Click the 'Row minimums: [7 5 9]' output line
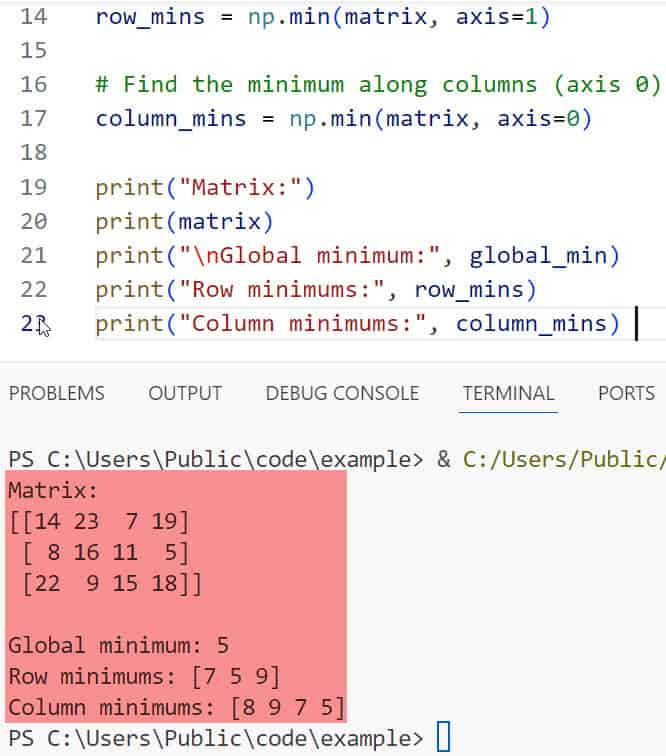Screen dimensions: 666x756 [x=143, y=677]
